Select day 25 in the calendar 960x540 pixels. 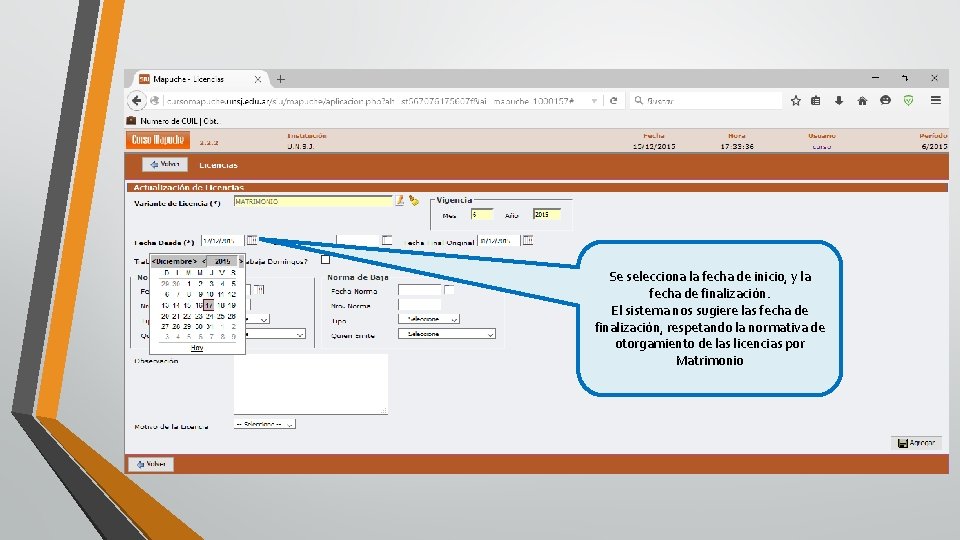click(221, 316)
